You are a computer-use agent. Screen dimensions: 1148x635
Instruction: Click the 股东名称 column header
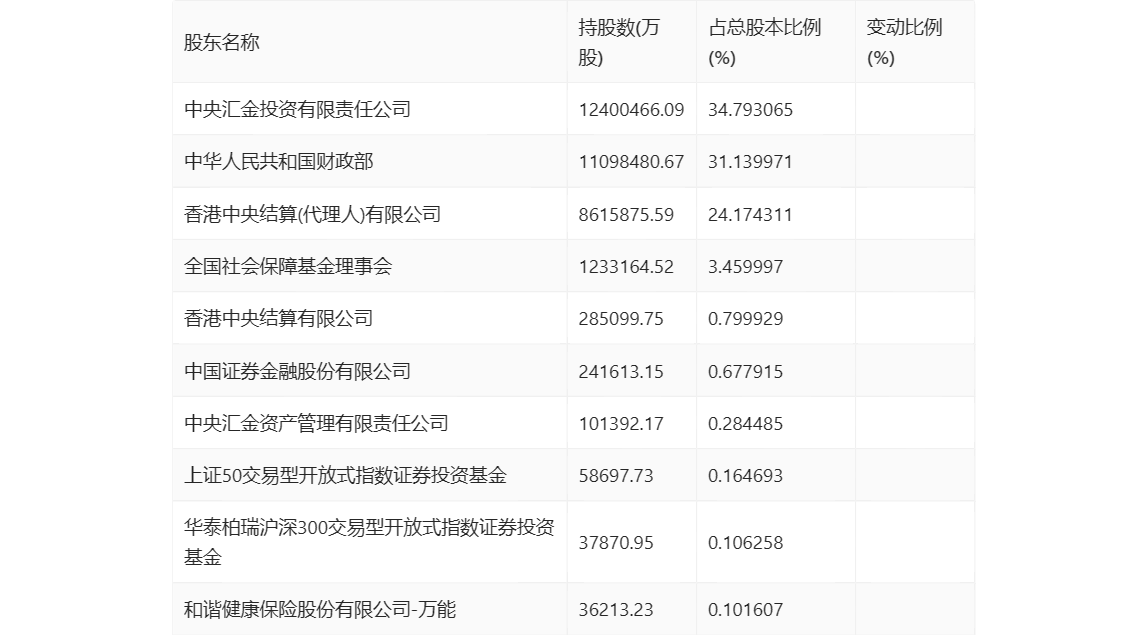(x=222, y=43)
